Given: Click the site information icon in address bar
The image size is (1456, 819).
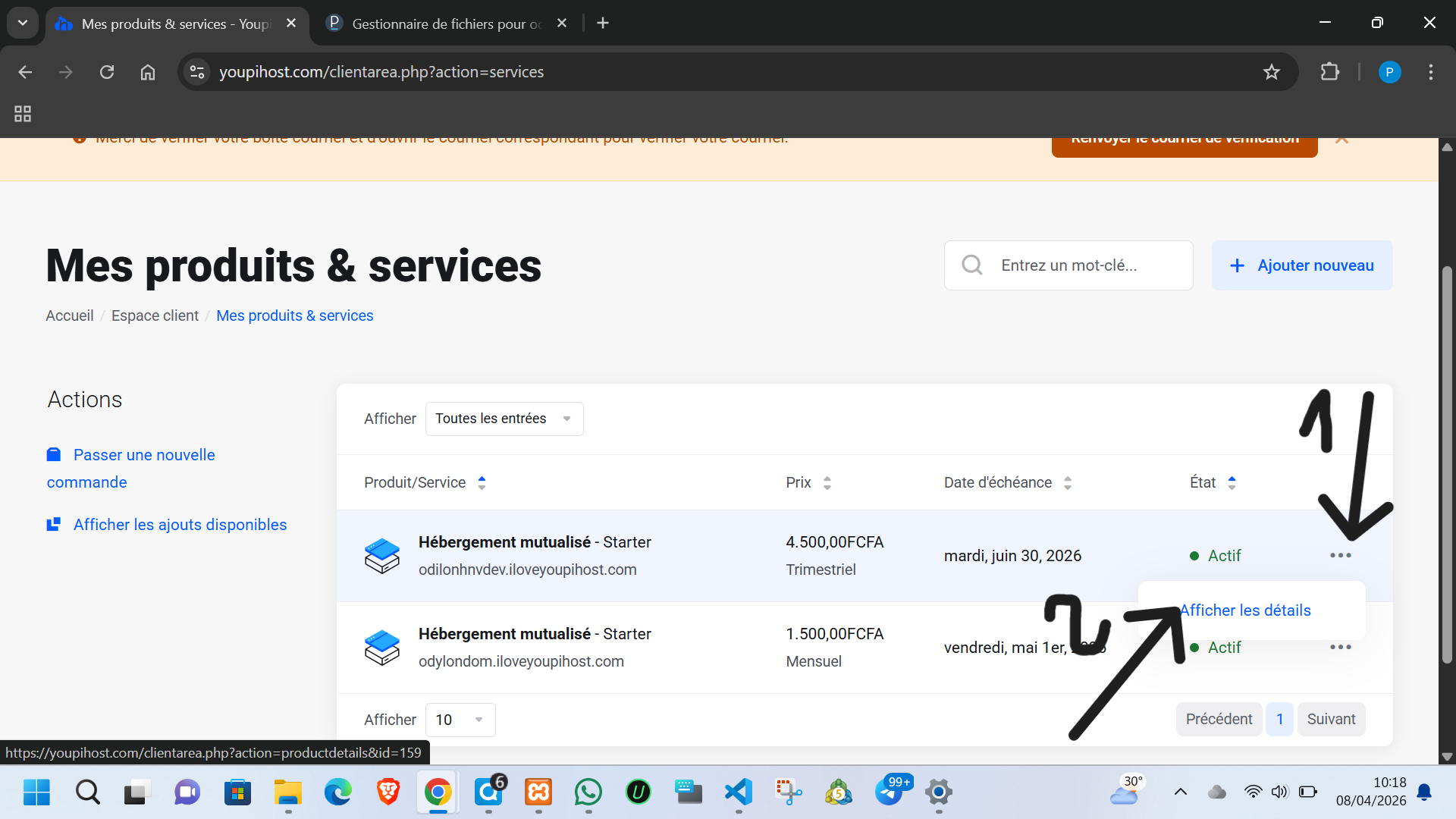Looking at the screenshot, I should click(x=197, y=72).
